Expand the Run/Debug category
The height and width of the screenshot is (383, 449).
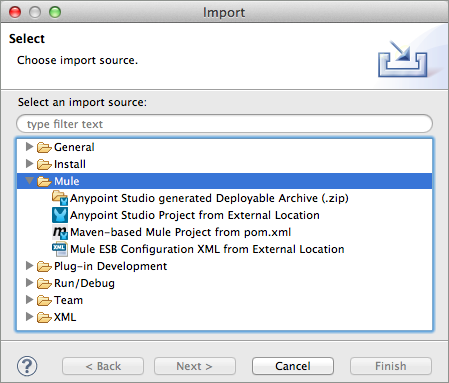(x=29, y=282)
